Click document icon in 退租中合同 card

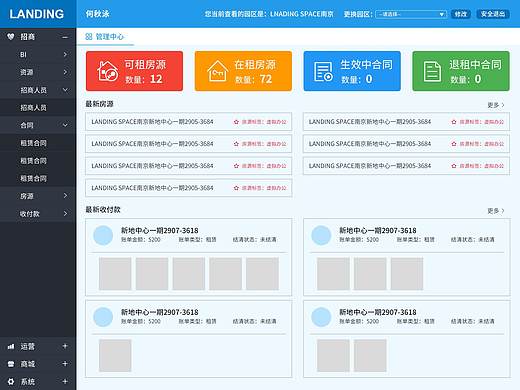(x=432, y=71)
